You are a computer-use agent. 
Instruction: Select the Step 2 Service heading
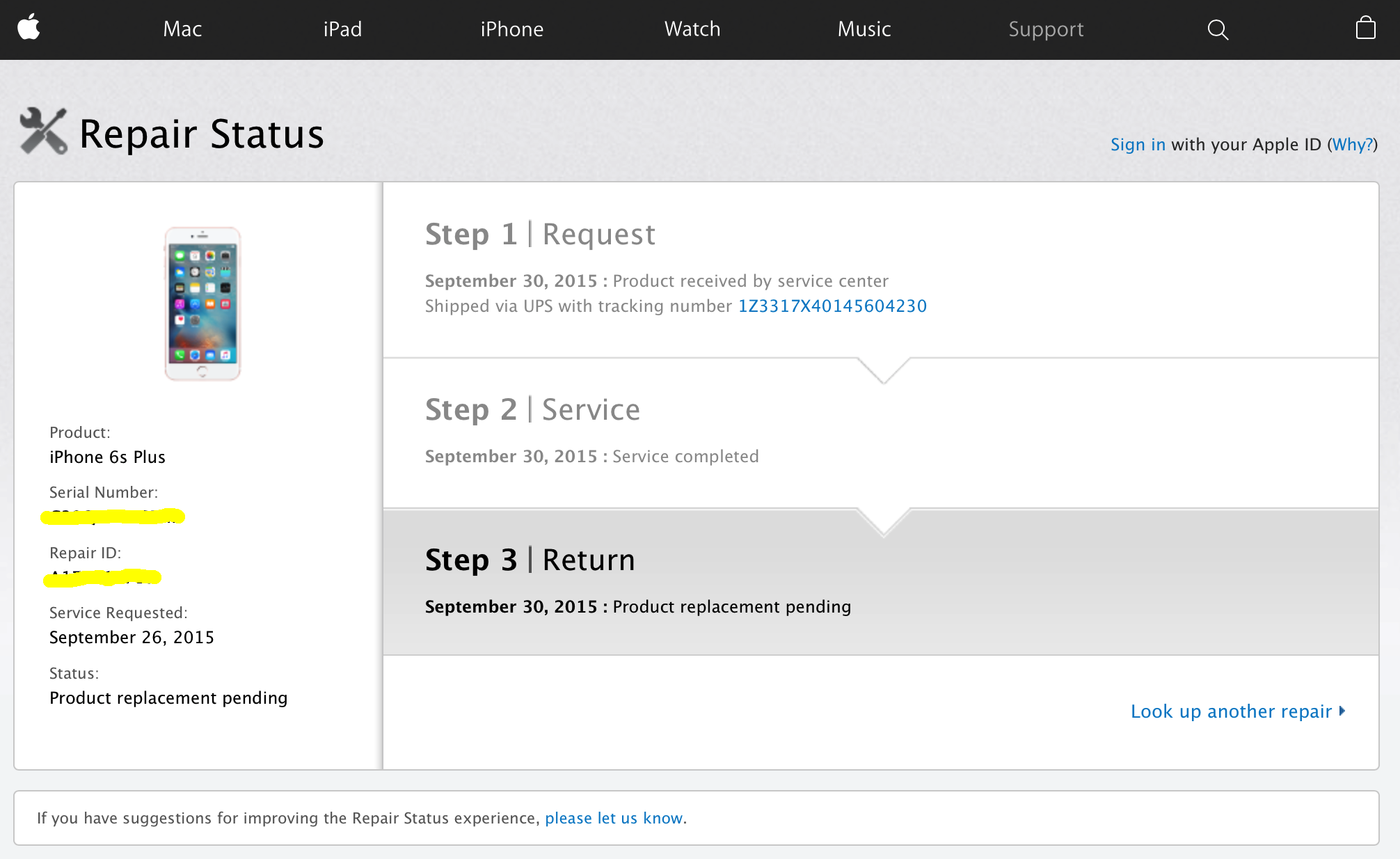tap(532, 410)
